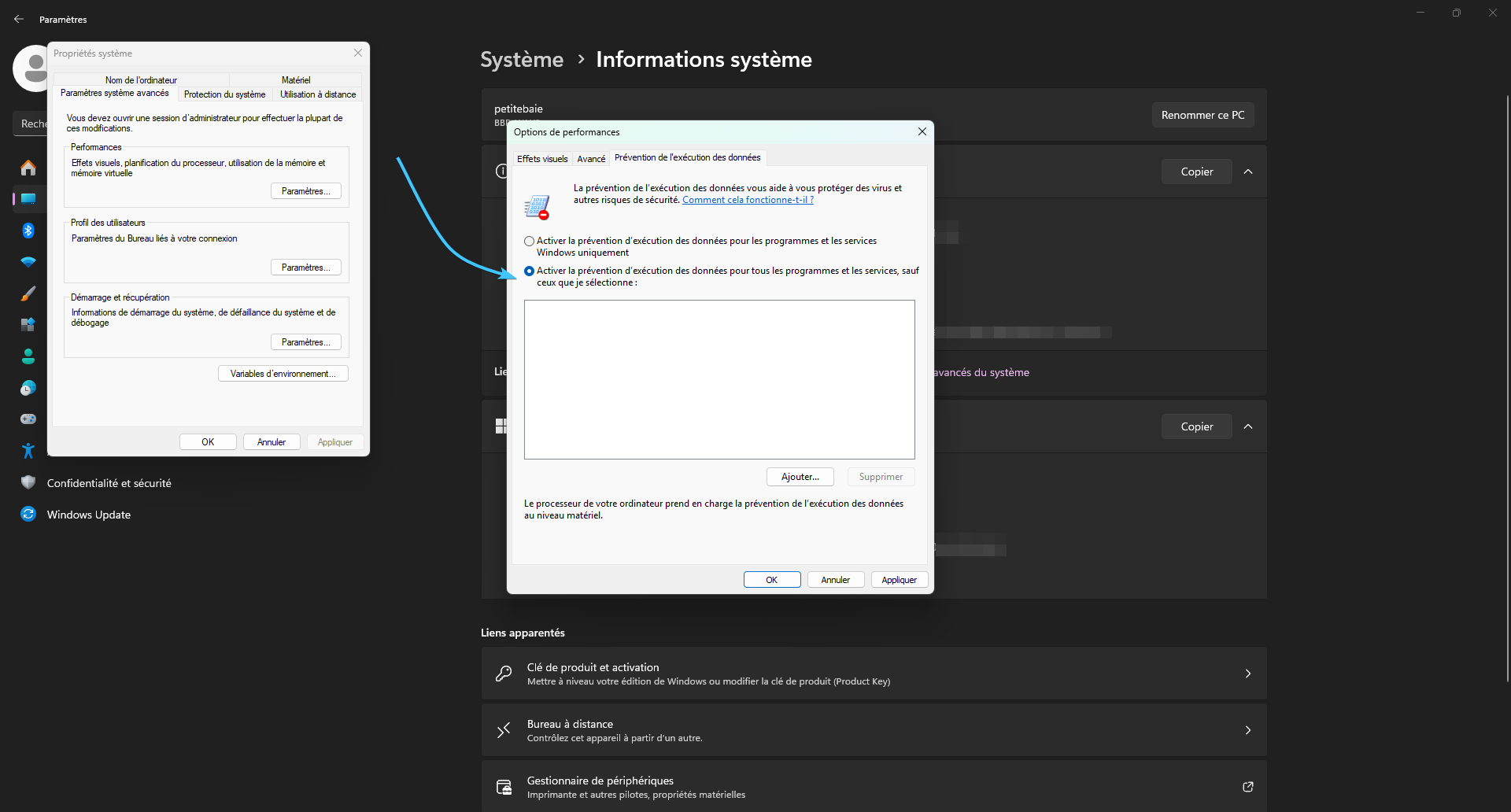The image size is (1511, 812).
Task: Click the Bureau à distance icon
Action: (504, 730)
